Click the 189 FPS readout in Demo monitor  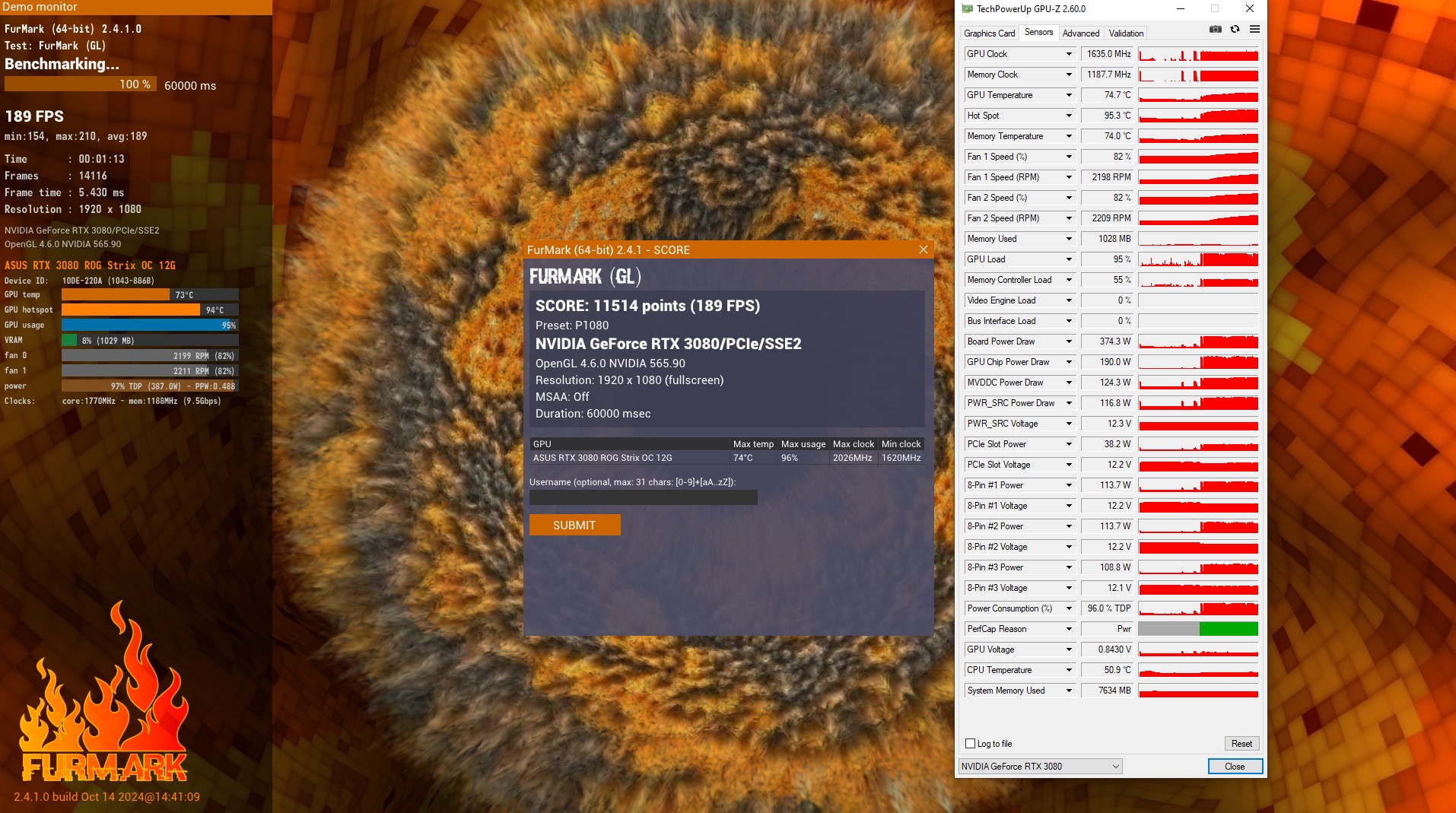[34, 116]
